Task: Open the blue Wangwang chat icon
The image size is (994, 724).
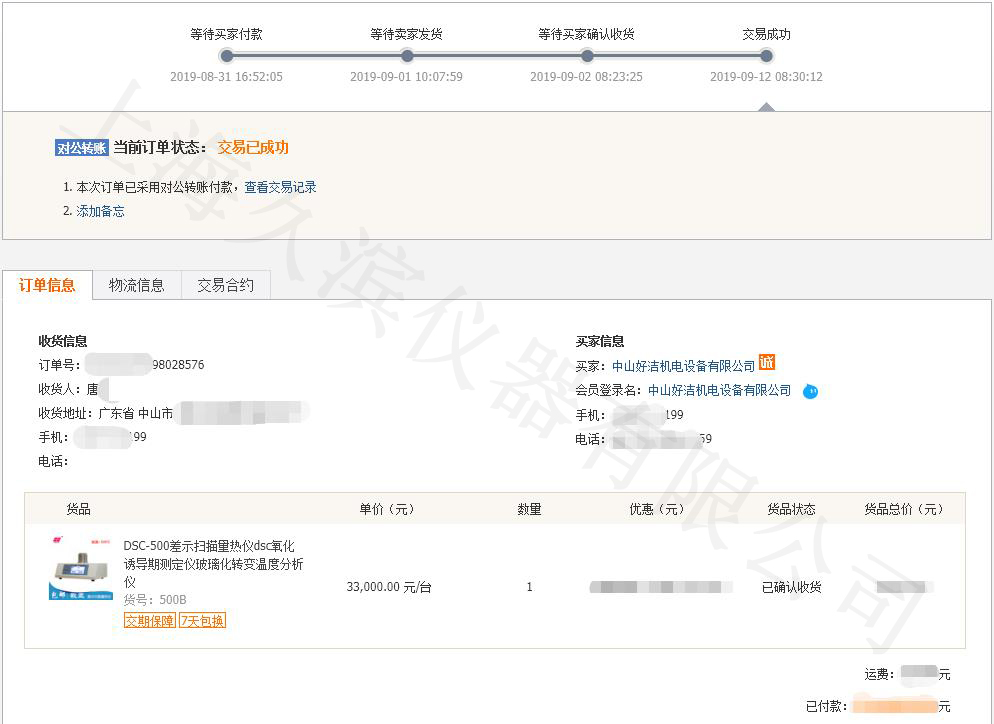Action: click(x=810, y=391)
